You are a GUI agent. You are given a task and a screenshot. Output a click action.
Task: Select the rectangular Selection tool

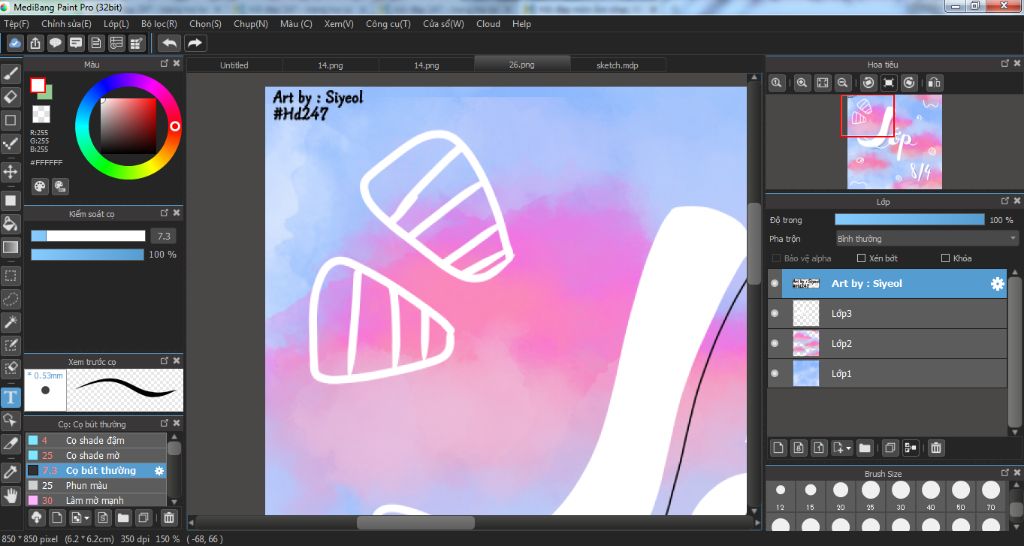[x=11, y=276]
